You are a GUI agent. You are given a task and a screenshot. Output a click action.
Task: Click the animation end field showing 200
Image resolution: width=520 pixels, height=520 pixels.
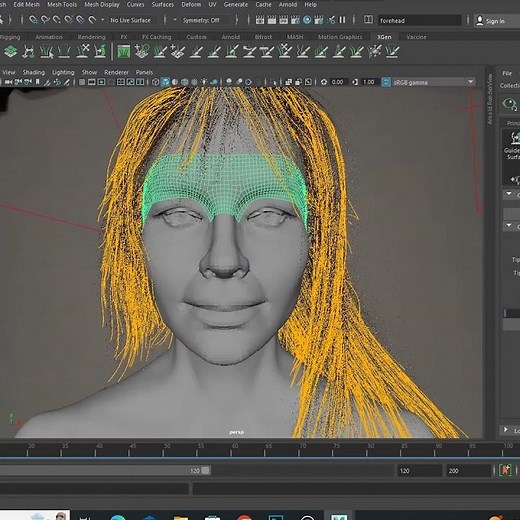coord(469,471)
